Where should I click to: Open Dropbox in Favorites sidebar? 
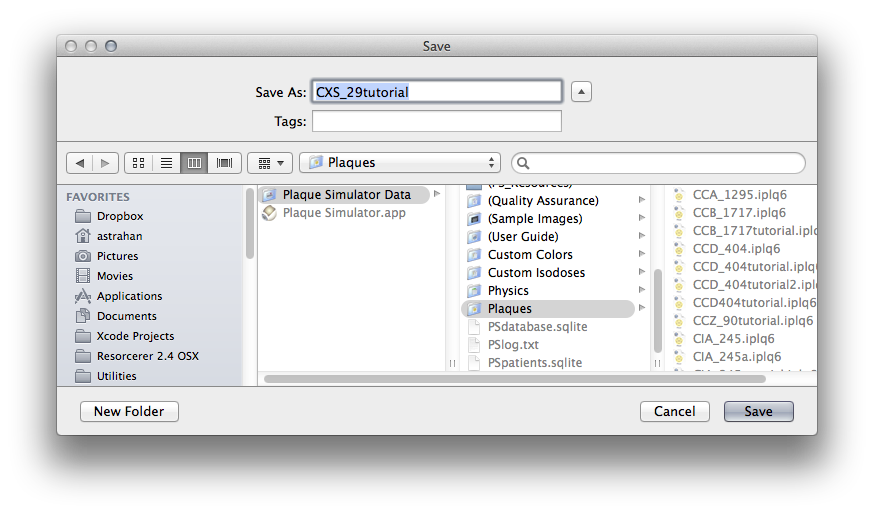click(x=120, y=216)
